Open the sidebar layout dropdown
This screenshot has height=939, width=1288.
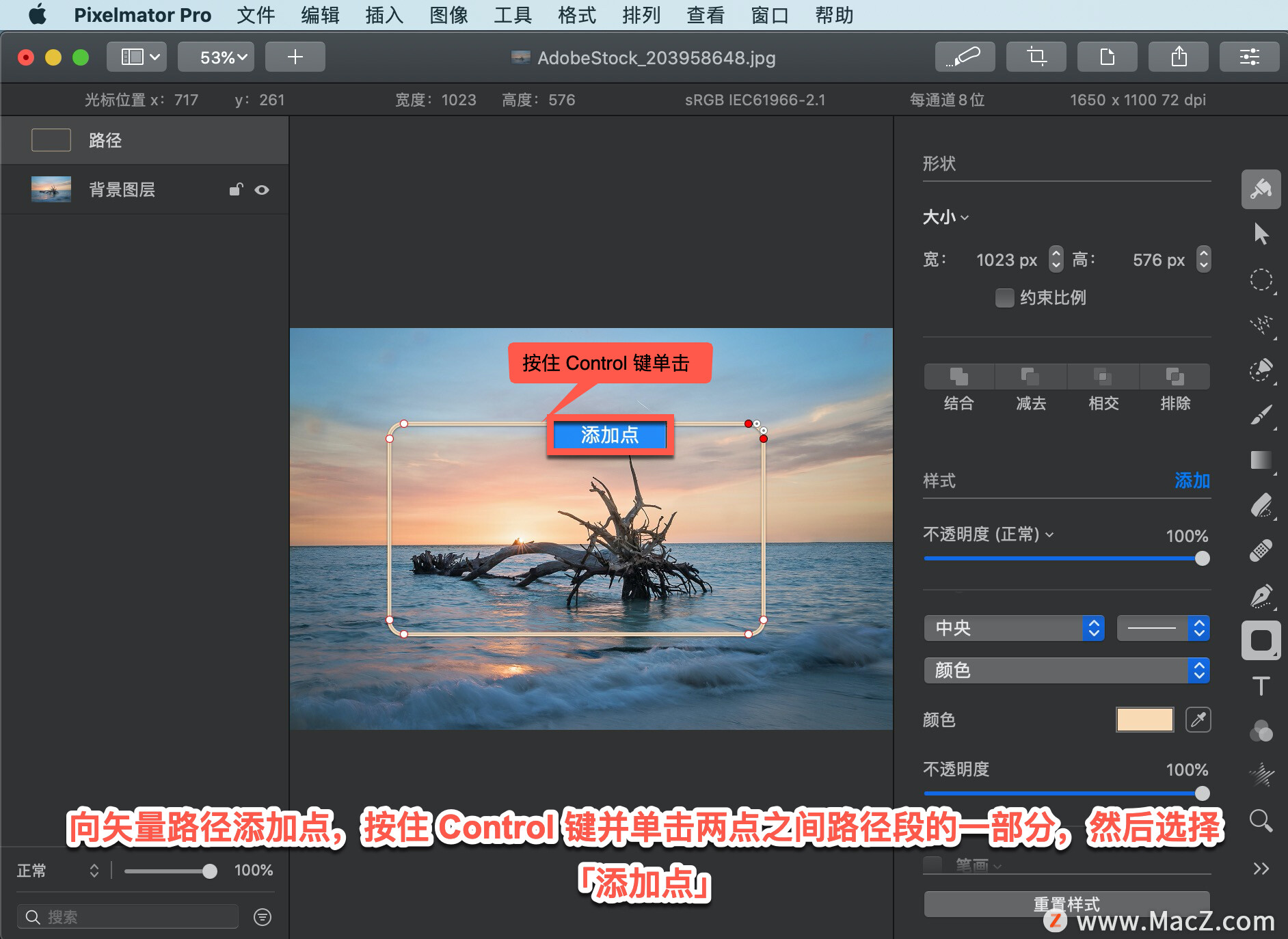(x=137, y=57)
